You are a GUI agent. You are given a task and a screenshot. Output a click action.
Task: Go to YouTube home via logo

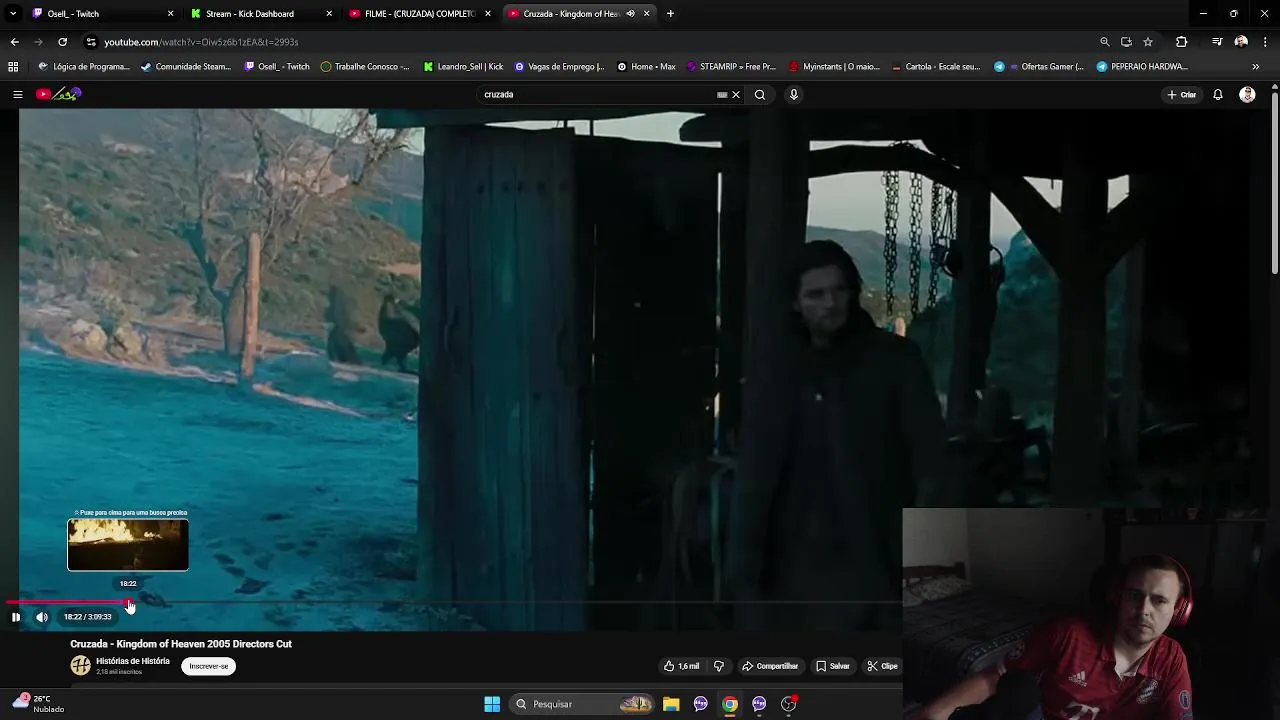pyautogui.click(x=59, y=94)
